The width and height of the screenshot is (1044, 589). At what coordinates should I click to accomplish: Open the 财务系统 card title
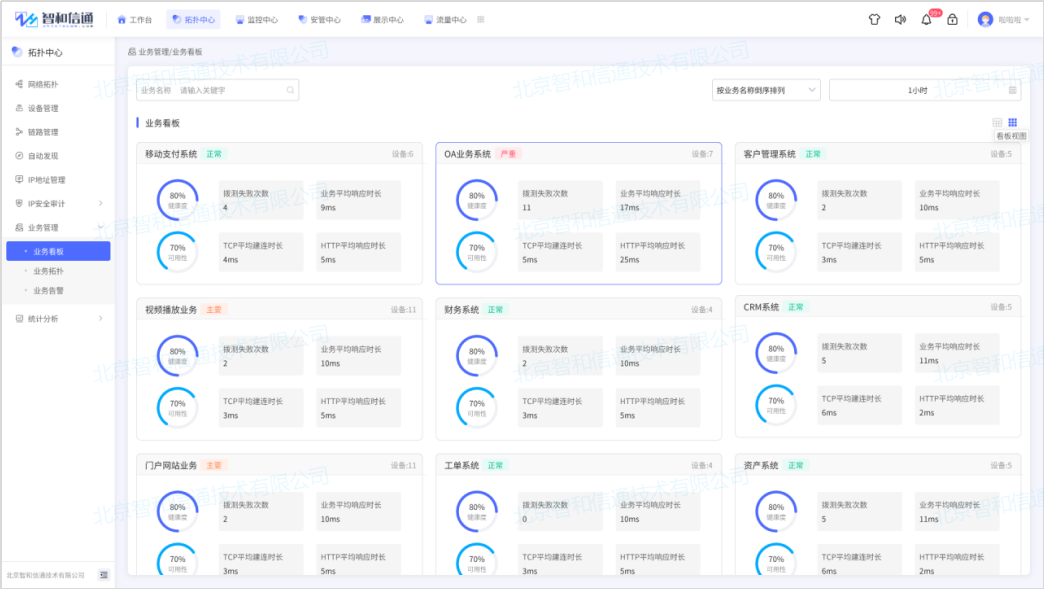tap(461, 309)
